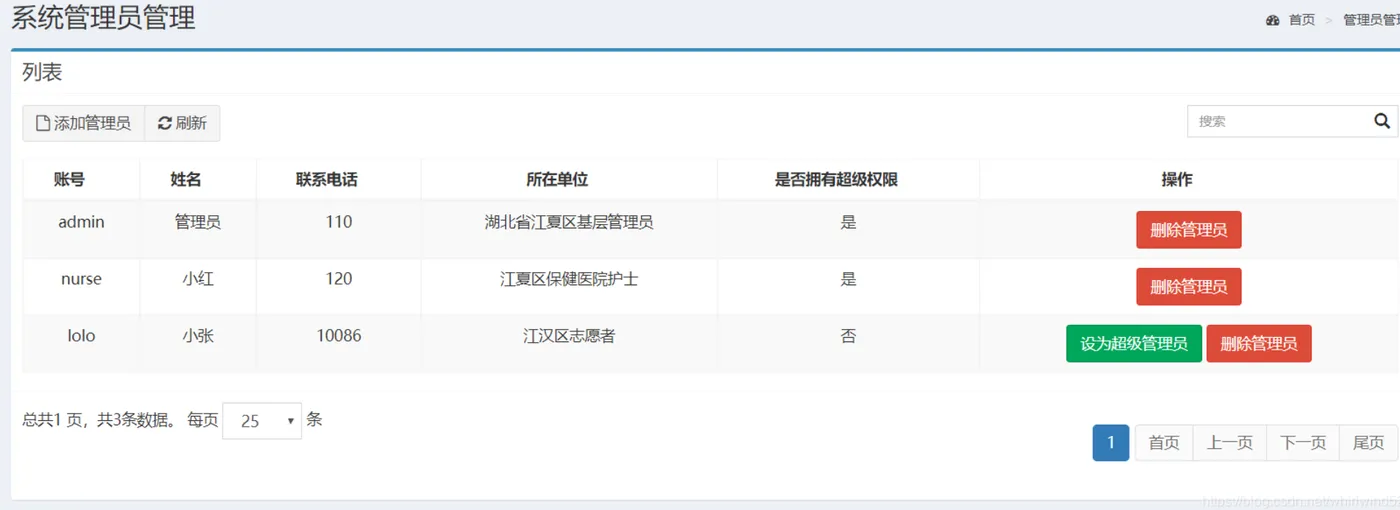Screen dimensions: 1400x510
Task: Click the dashboard icon beside 首页 breadcrumb
Action: point(1272,20)
